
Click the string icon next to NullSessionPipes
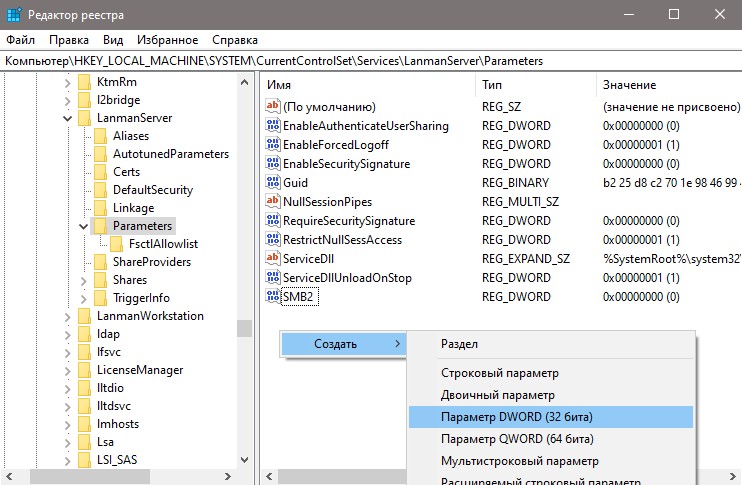coord(273,201)
